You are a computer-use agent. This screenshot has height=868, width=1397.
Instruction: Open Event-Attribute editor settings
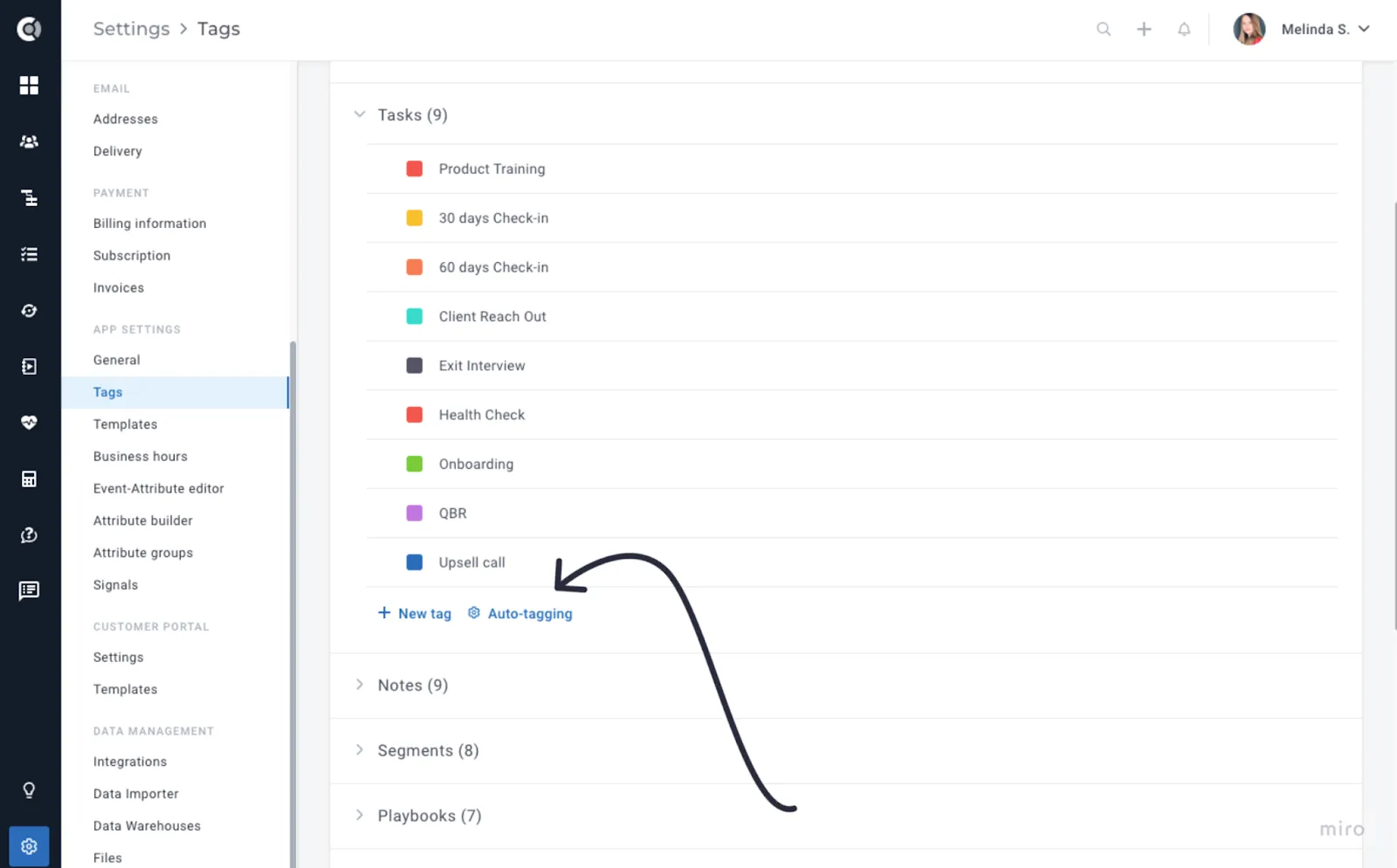[x=159, y=489]
